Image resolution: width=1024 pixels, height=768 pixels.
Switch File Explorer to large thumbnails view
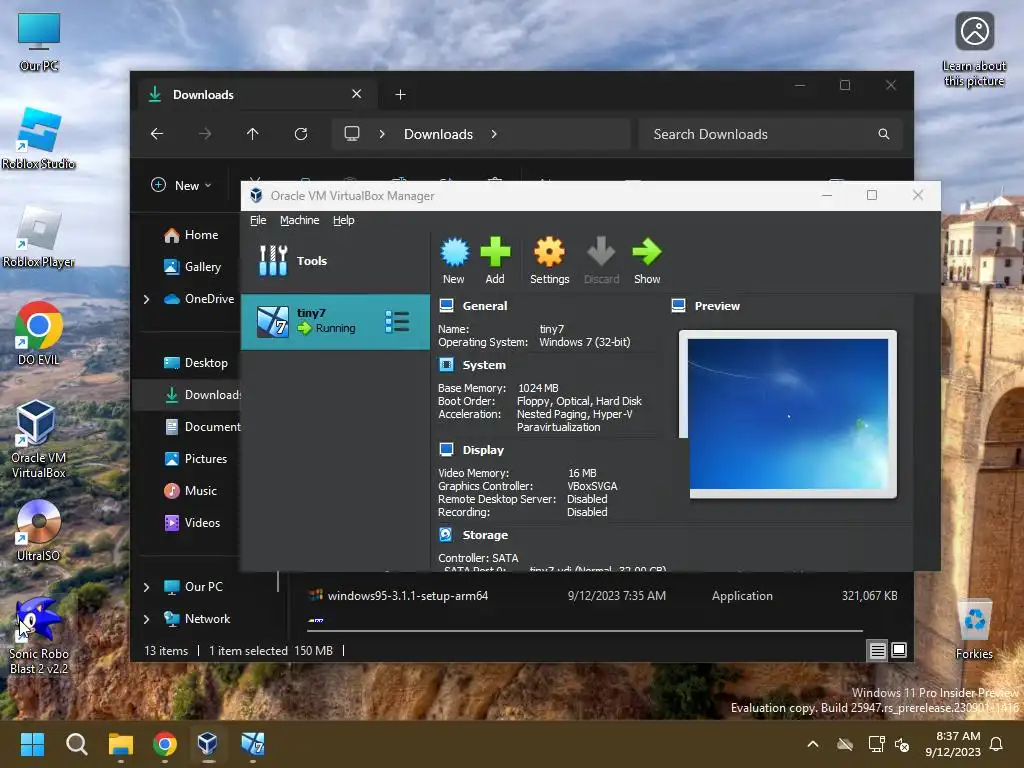899,650
